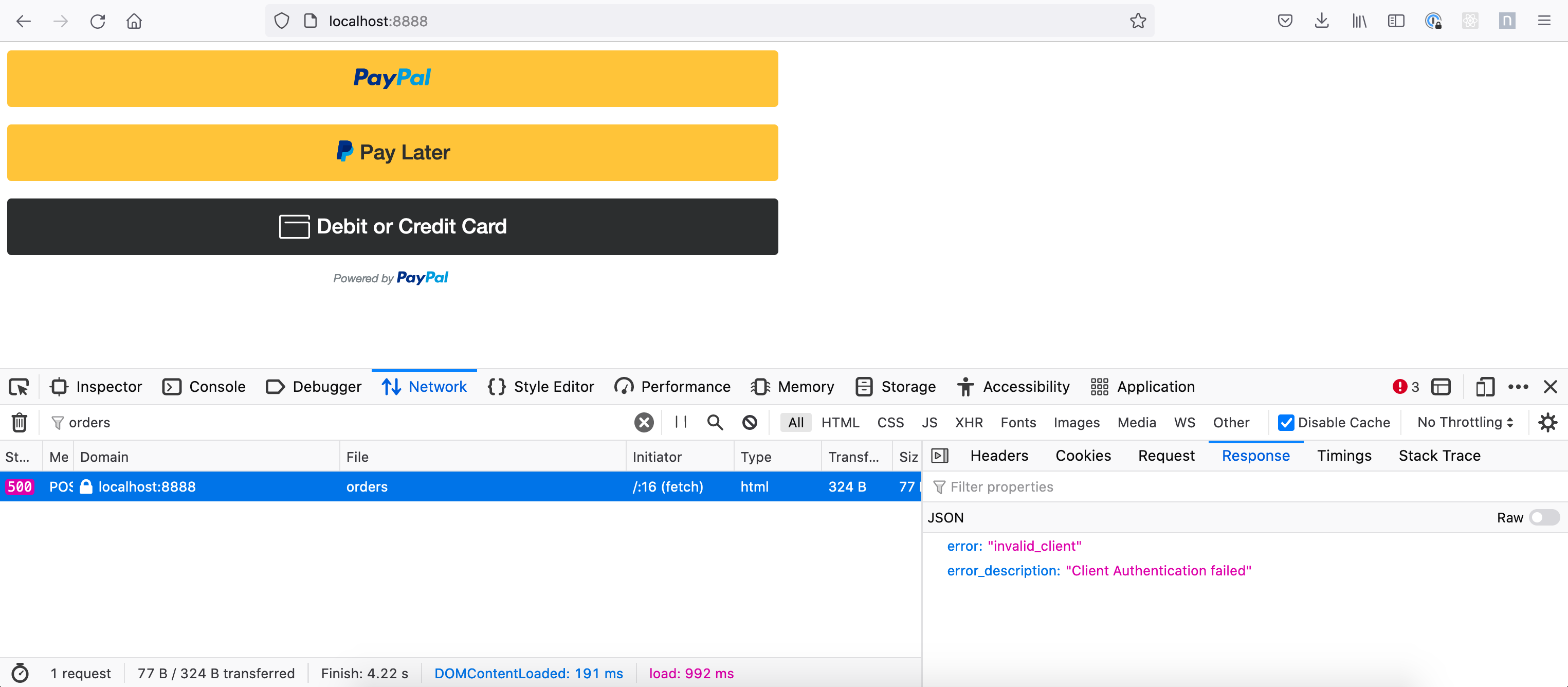Click the Filter properties field
Viewport: 1568px width, 687px height.
[1245, 486]
